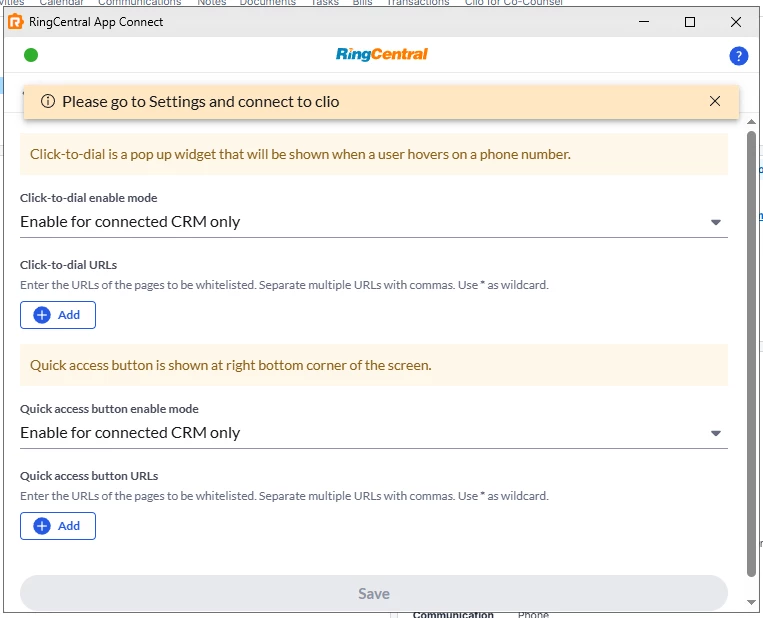Open Calendar tab in Clio window behind

point(61,3)
